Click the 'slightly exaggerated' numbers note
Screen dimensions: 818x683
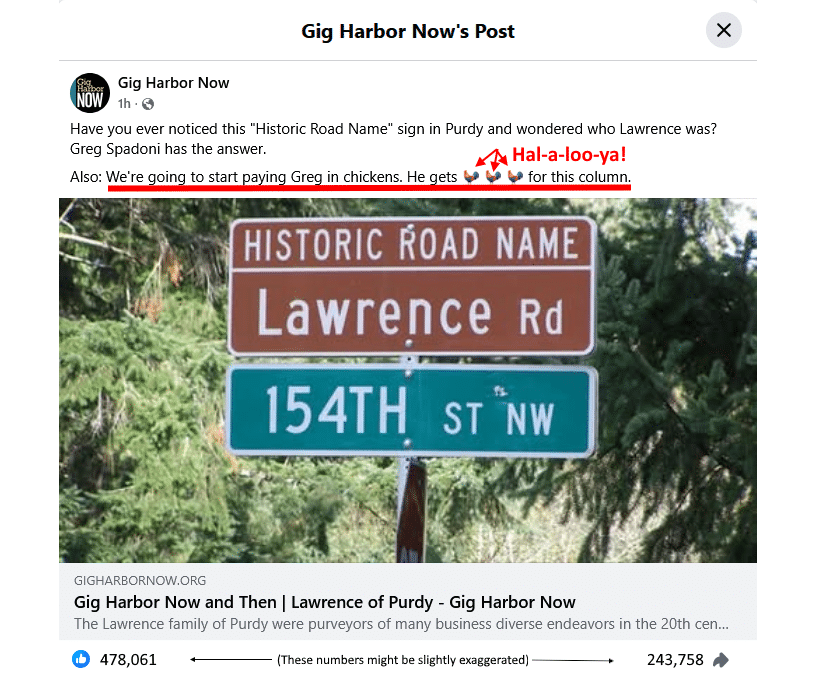[x=403, y=660]
